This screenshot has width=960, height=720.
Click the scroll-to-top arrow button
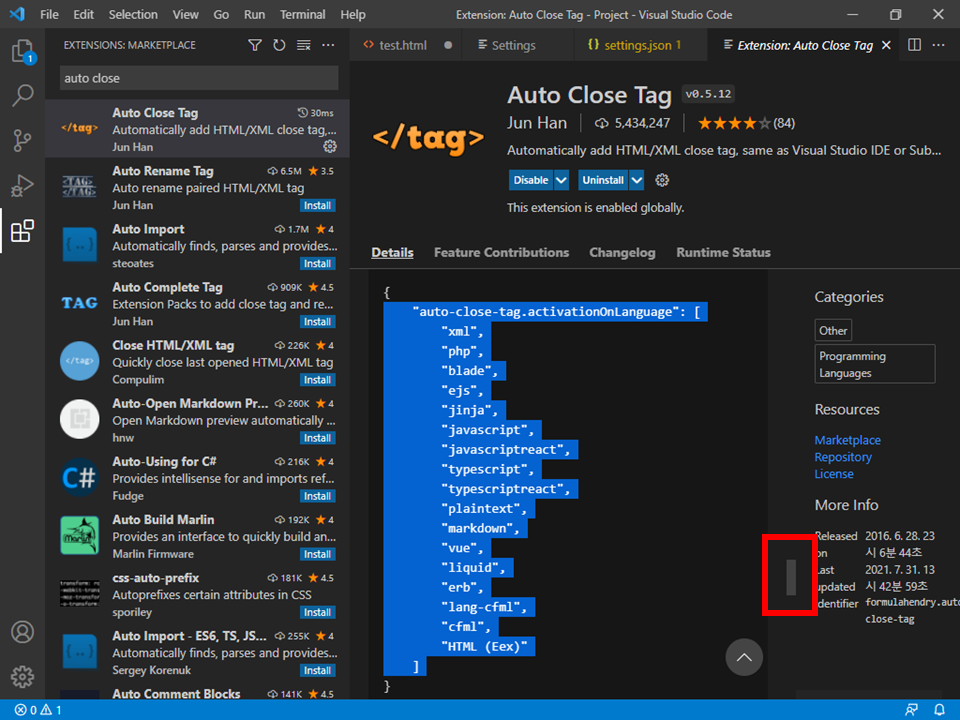pyautogui.click(x=744, y=657)
